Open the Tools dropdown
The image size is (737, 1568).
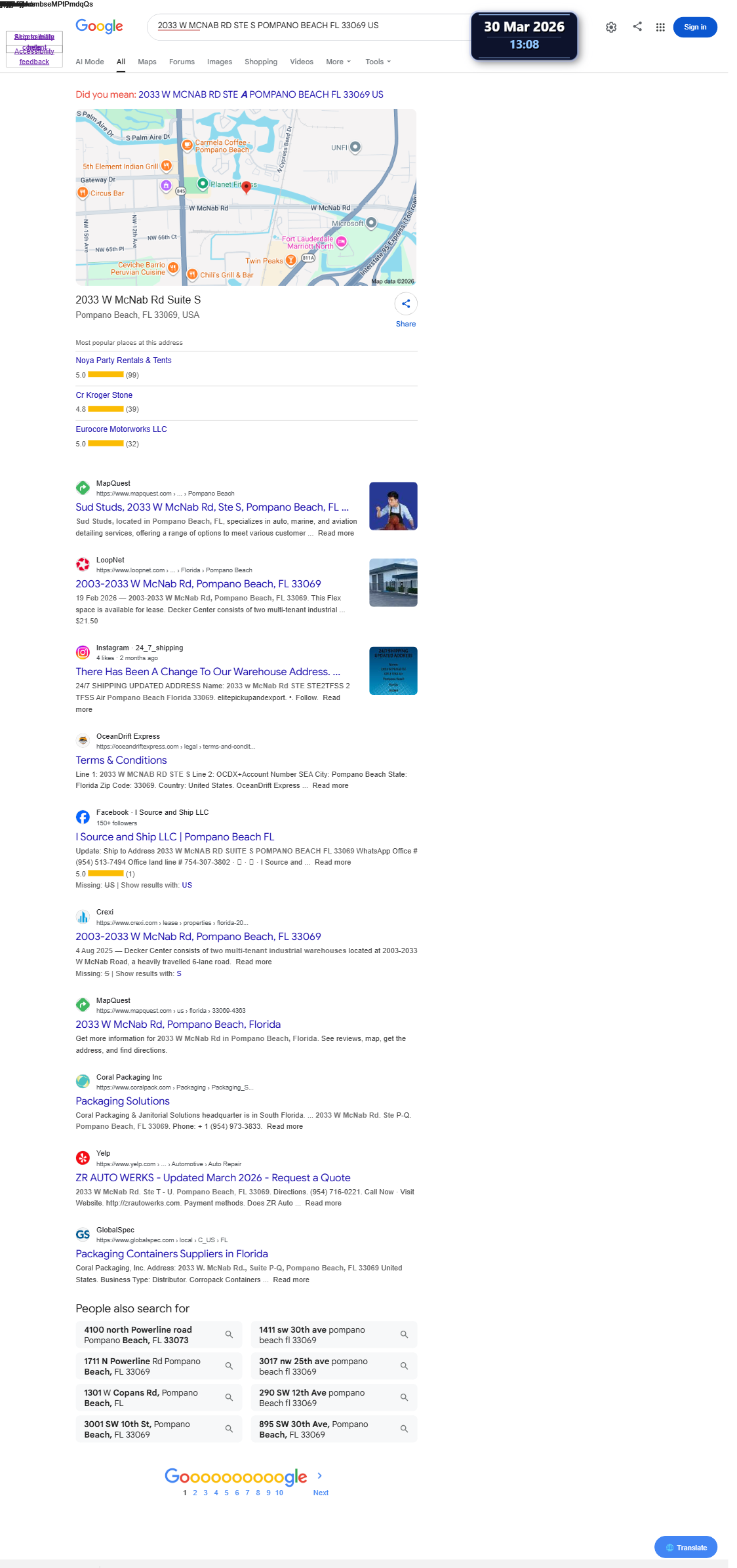[x=378, y=62]
